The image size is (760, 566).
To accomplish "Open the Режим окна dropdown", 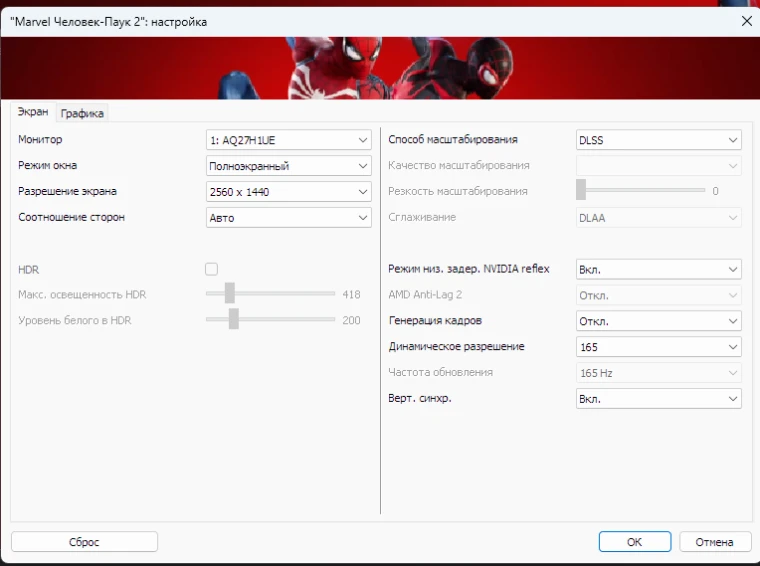I will tap(288, 166).
